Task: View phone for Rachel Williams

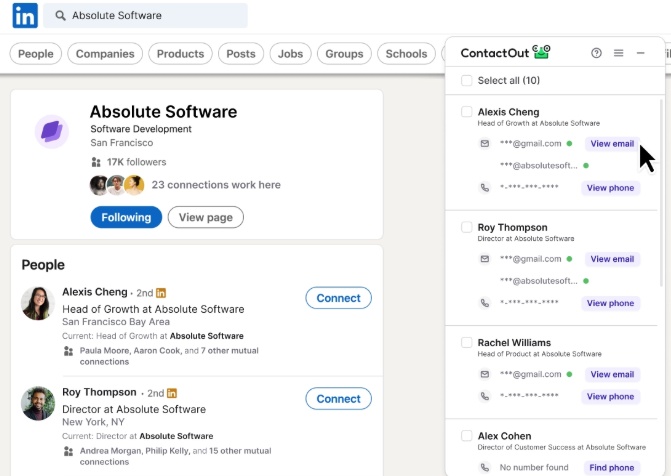Action: [x=611, y=396]
